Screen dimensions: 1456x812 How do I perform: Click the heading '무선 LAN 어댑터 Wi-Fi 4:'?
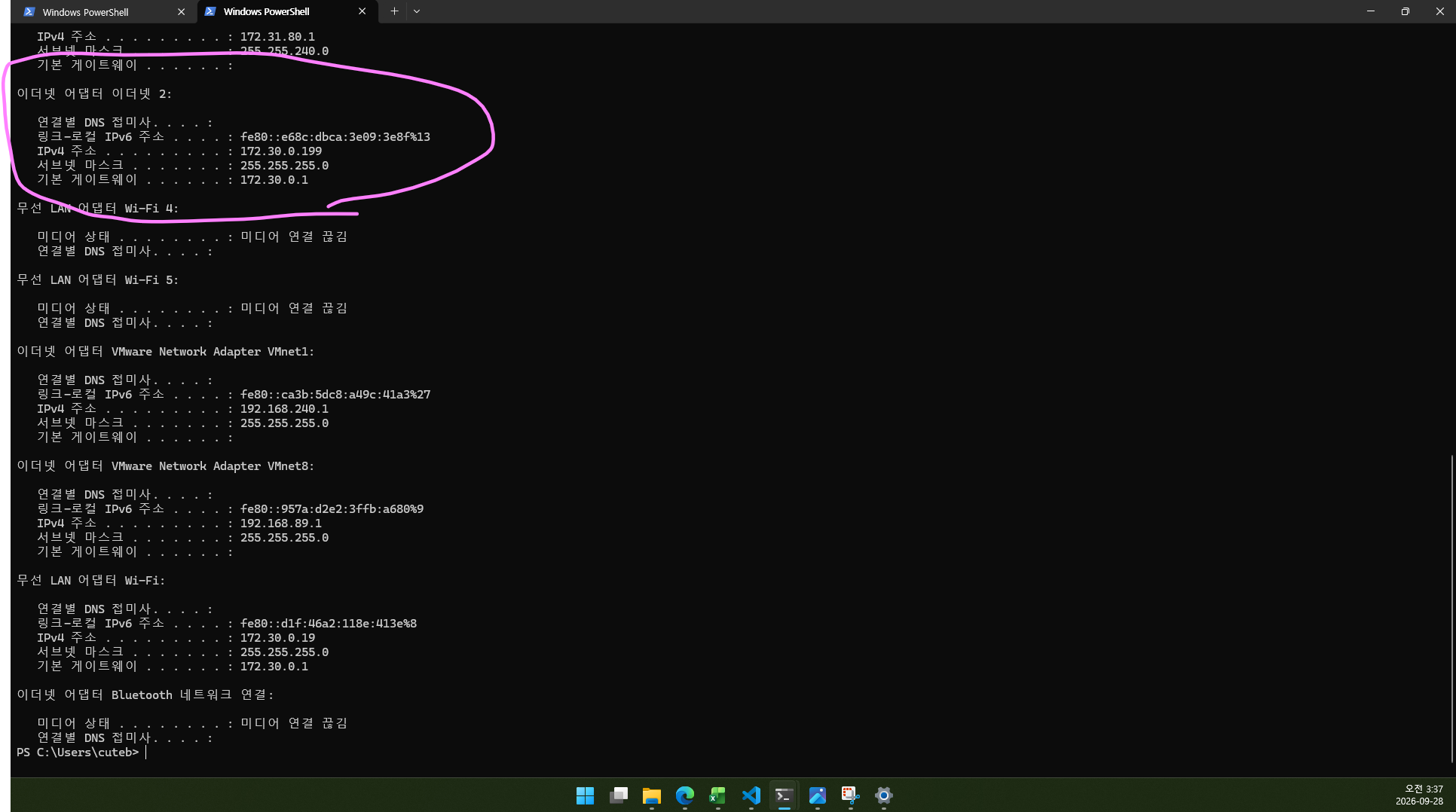[97, 209]
